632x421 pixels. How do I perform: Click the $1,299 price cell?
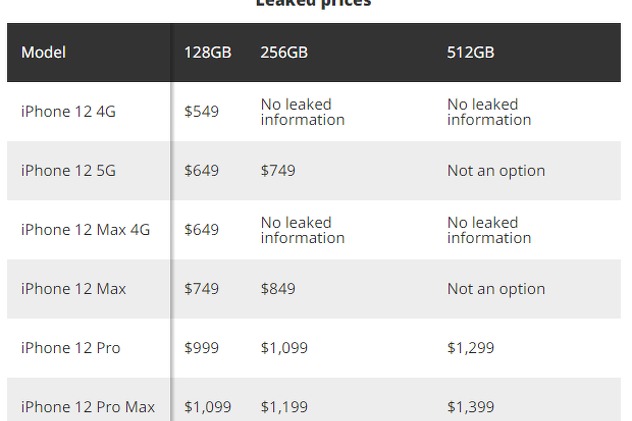pyautogui.click(x=470, y=348)
